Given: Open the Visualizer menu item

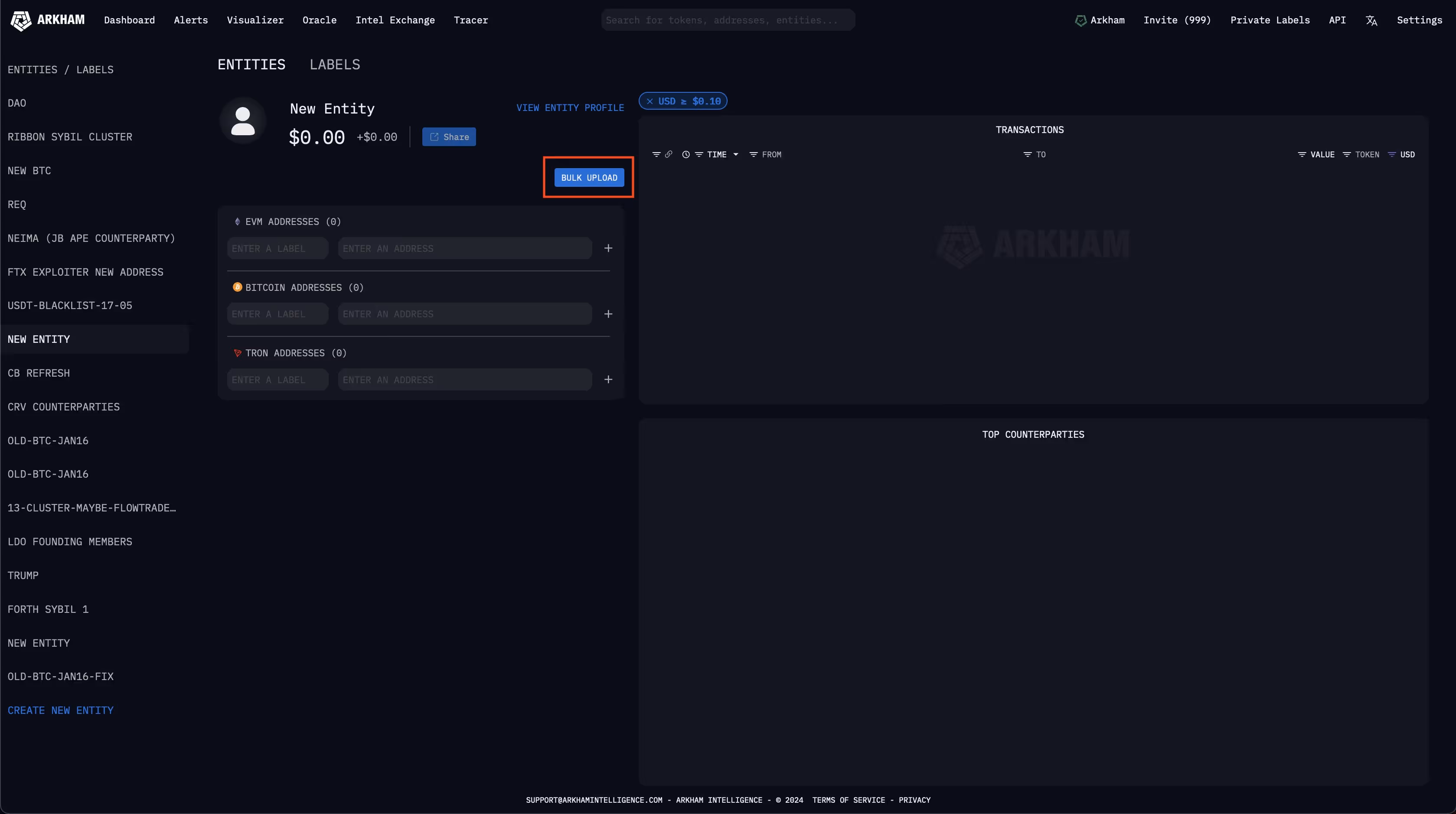Looking at the screenshot, I should click(255, 20).
